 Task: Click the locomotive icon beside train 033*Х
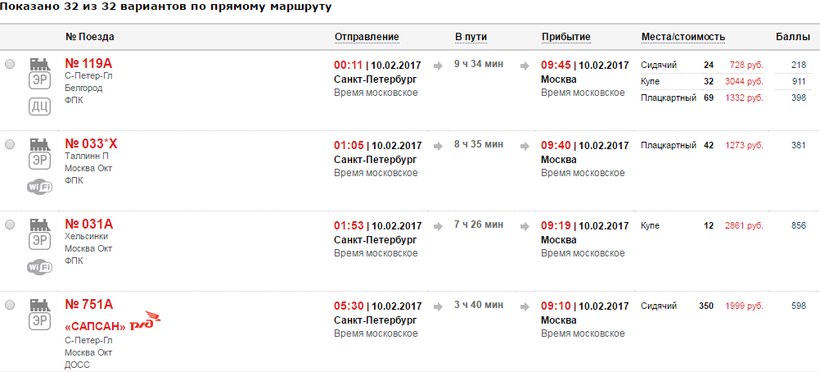pyautogui.click(x=39, y=144)
